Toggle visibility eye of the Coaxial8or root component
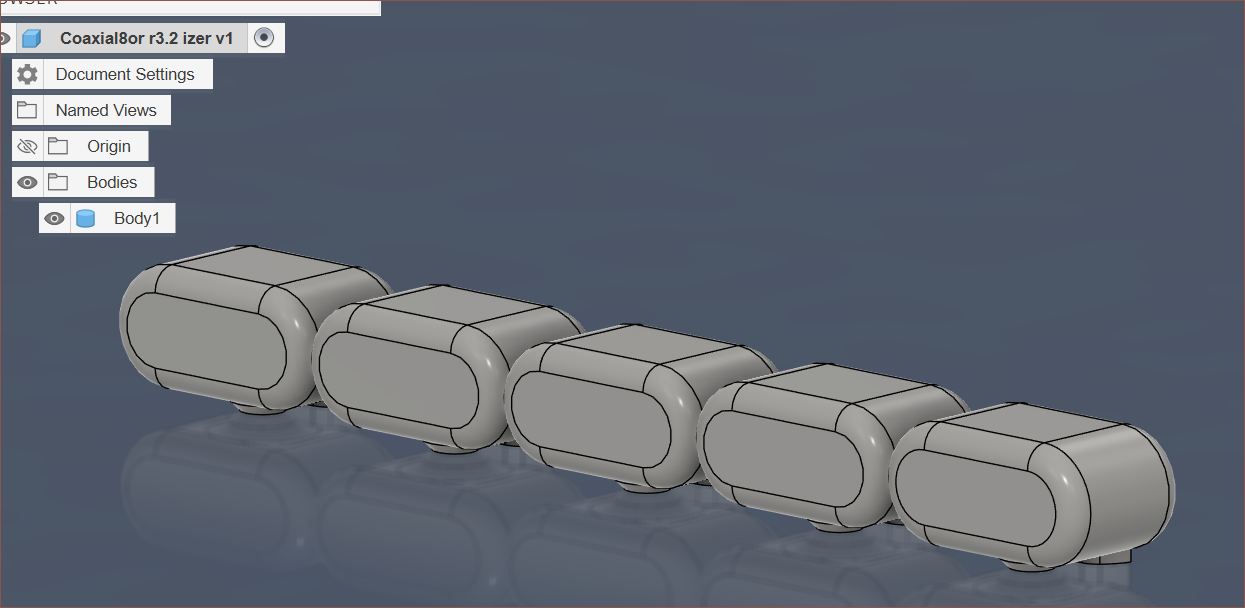Screen dimensions: 1245x608 (5, 39)
